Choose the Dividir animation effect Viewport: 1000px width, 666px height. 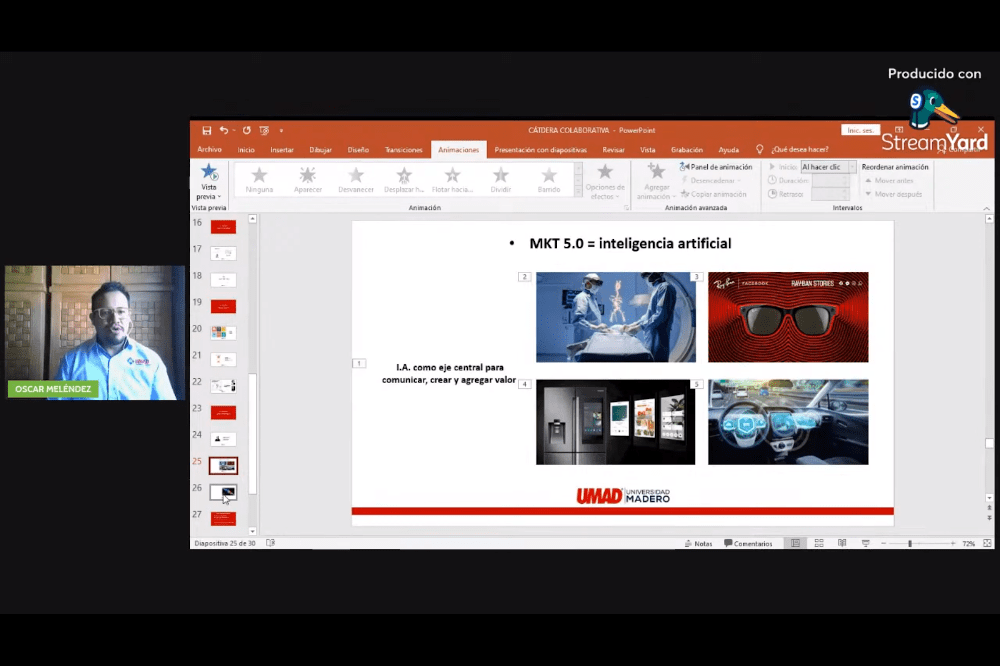coord(500,179)
